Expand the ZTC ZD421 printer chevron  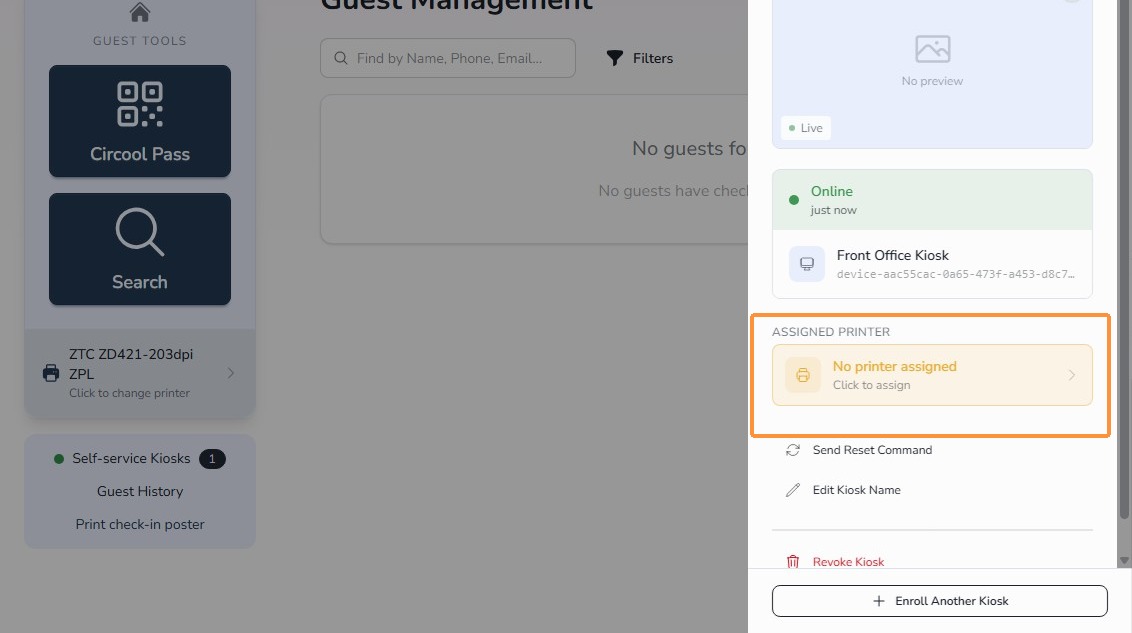[x=231, y=373]
